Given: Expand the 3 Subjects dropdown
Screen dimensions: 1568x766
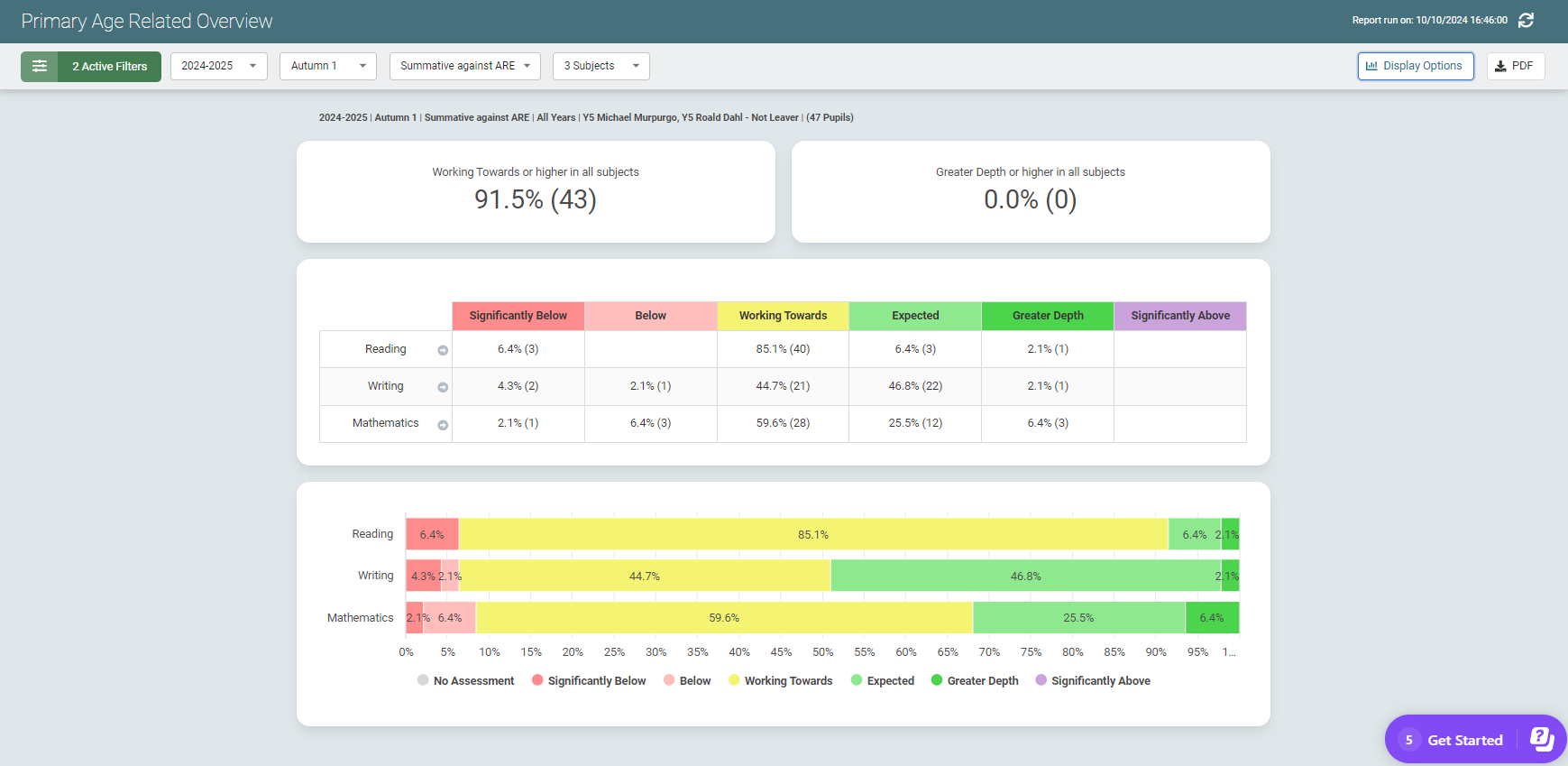Looking at the screenshot, I should pyautogui.click(x=601, y=66).
